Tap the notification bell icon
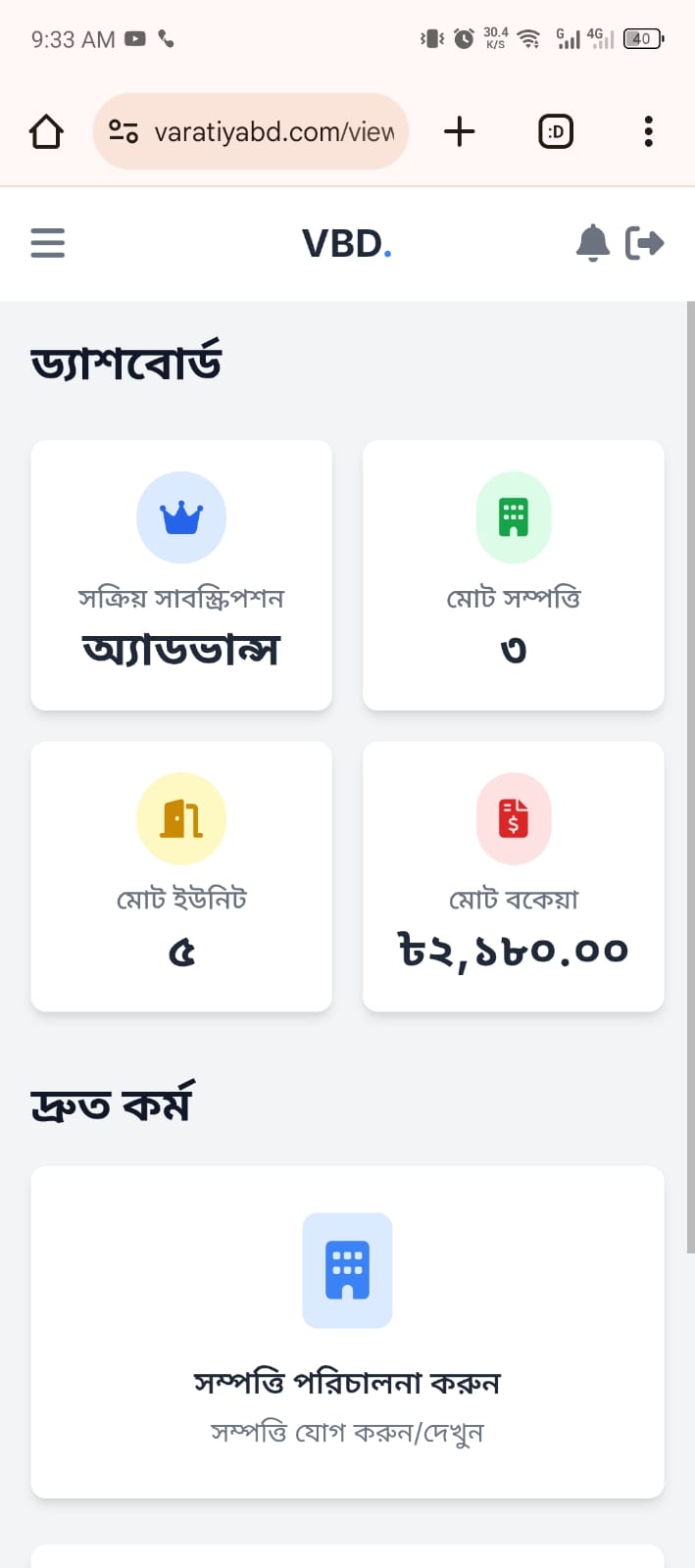This screenshot has width=695, height=1568. (592, 243)
